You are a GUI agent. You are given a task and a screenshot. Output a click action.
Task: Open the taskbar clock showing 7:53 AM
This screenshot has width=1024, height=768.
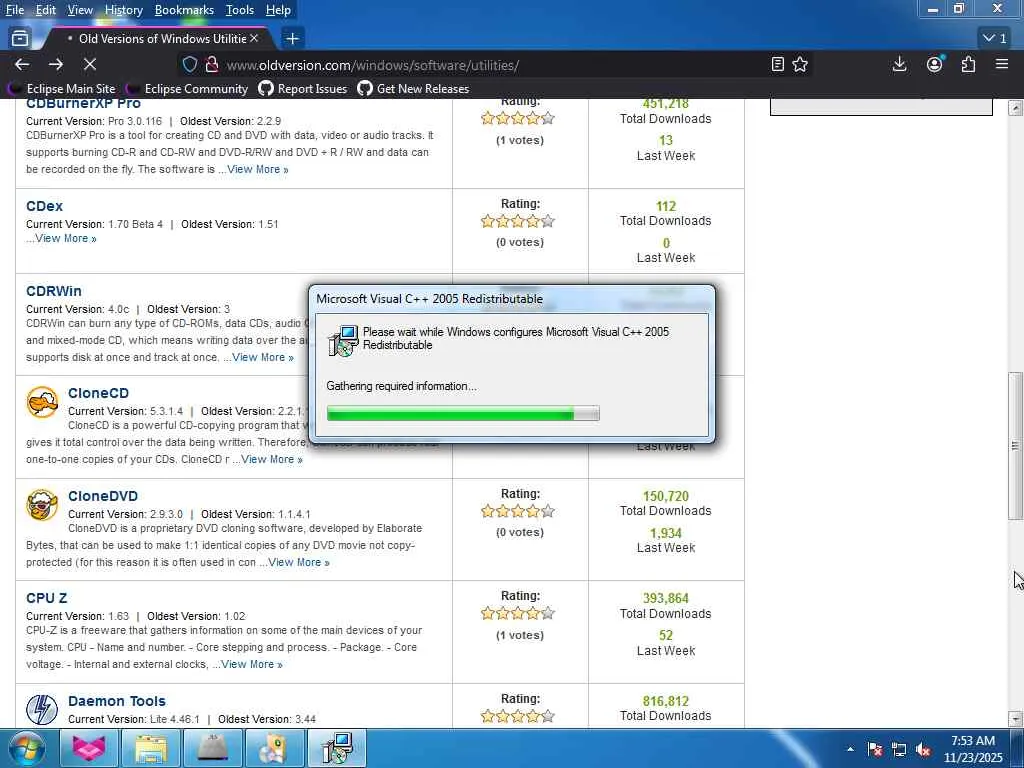point(973,749)
